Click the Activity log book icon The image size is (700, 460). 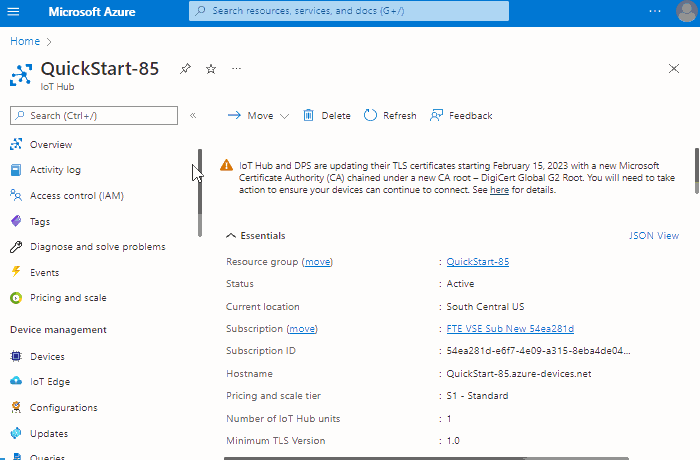(16, 170)
